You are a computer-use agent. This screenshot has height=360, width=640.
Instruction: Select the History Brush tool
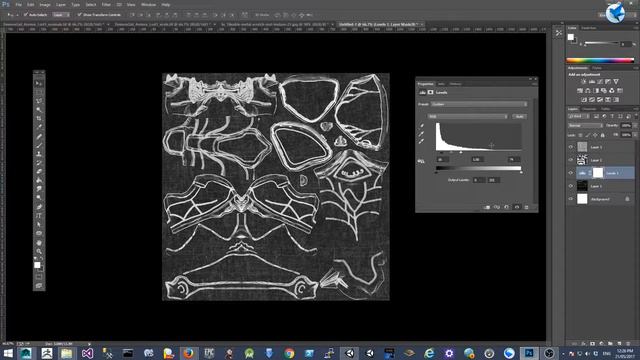pyautogui.click(x=39, y=163)
